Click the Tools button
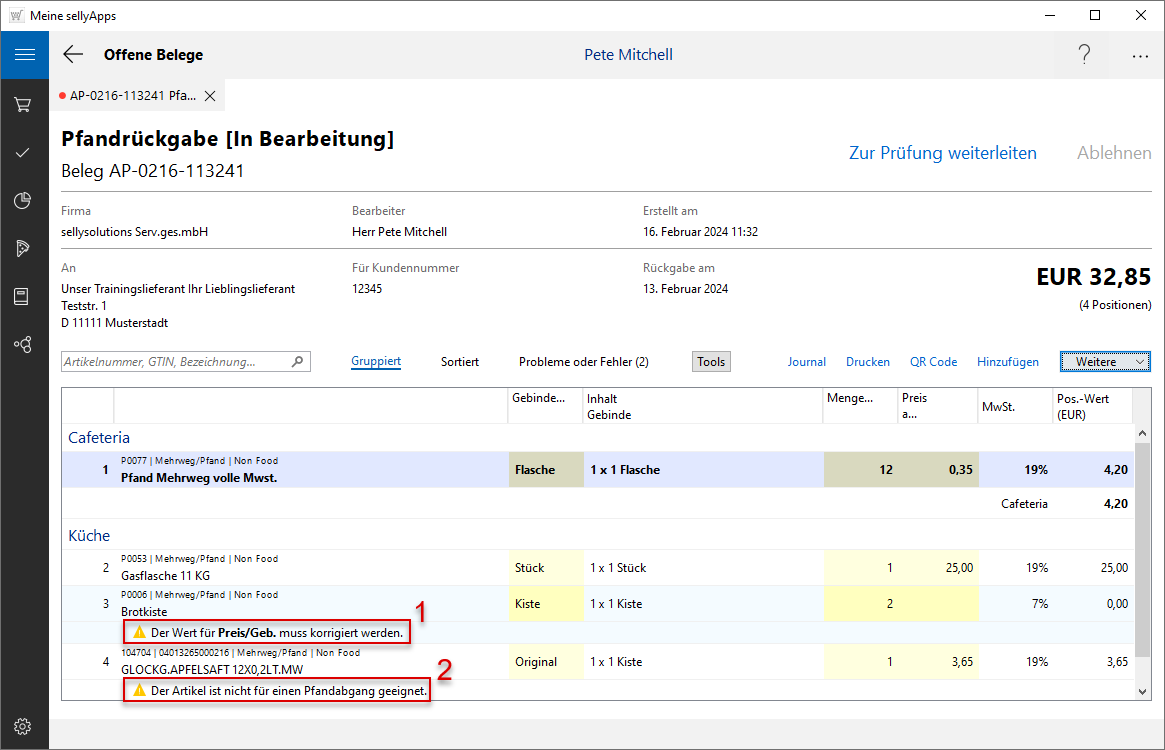 (x=711, y=362)
